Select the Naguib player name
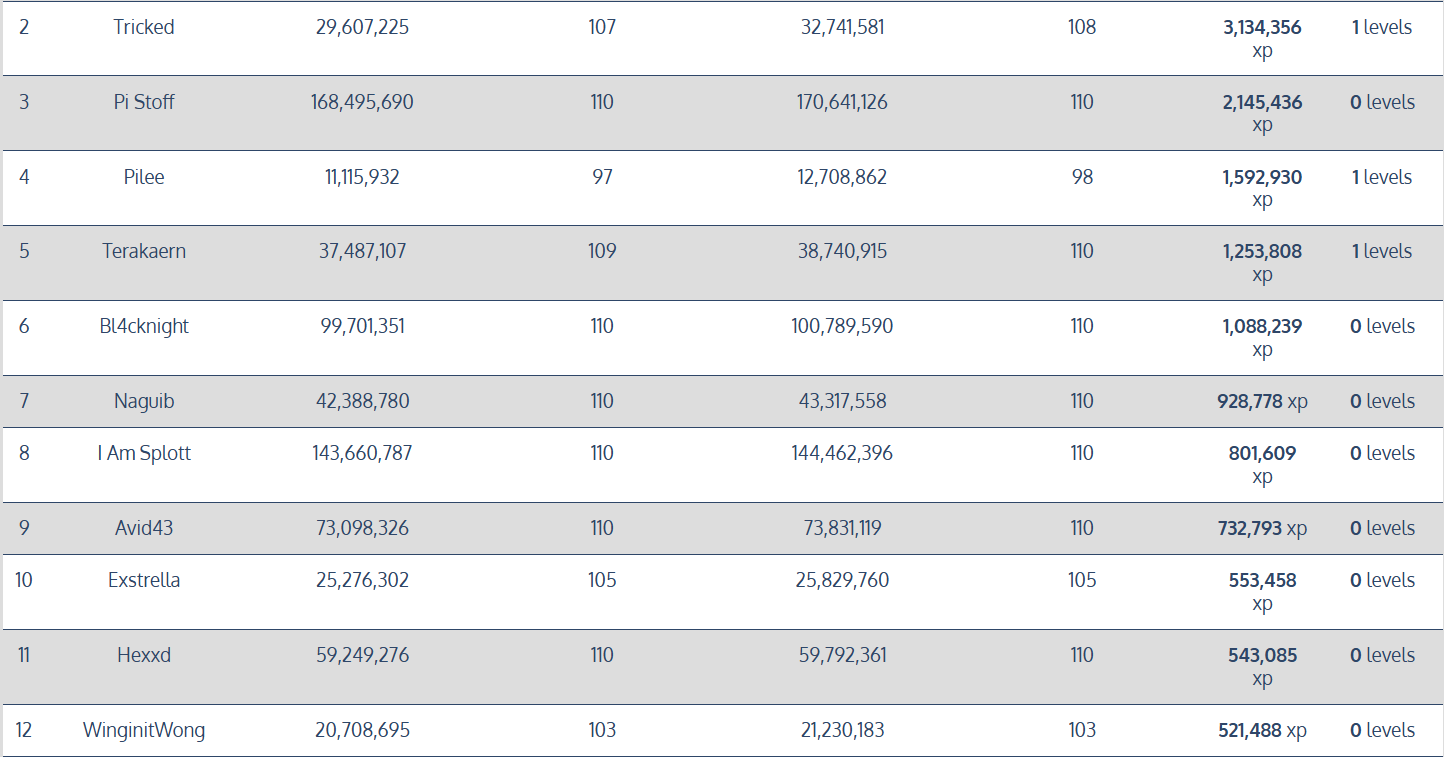Viewport: 1444px width, 757px height. pyautogui.click(x=144, y=401)
